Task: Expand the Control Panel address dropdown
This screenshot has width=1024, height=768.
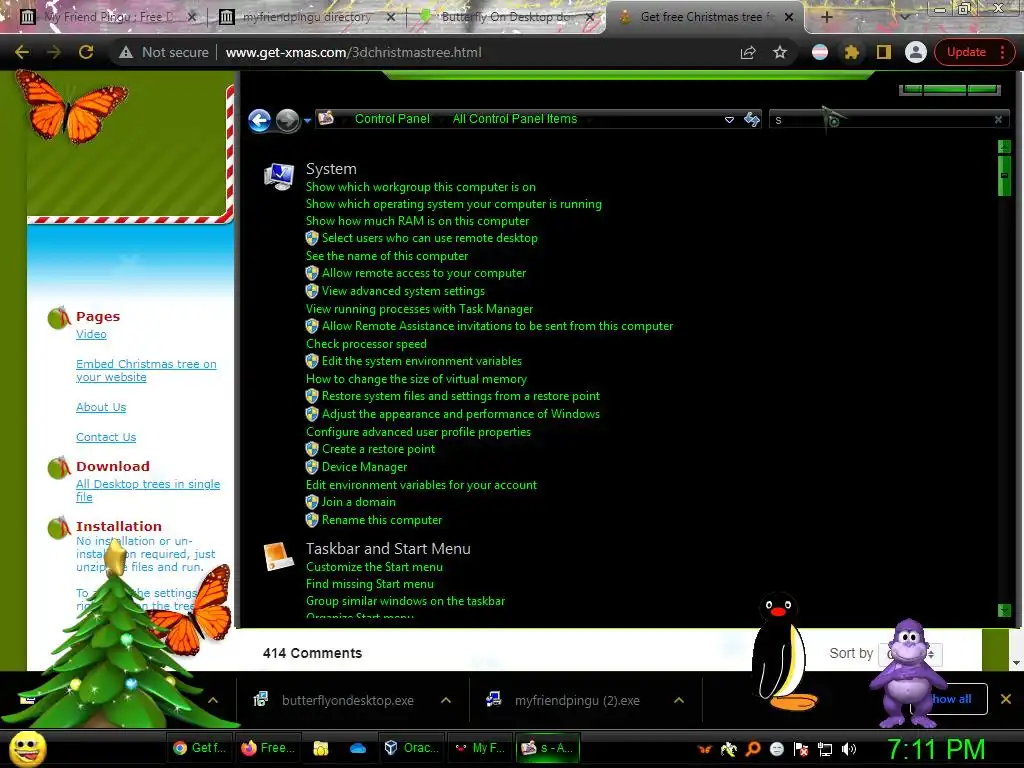Action: coord(729,120)
